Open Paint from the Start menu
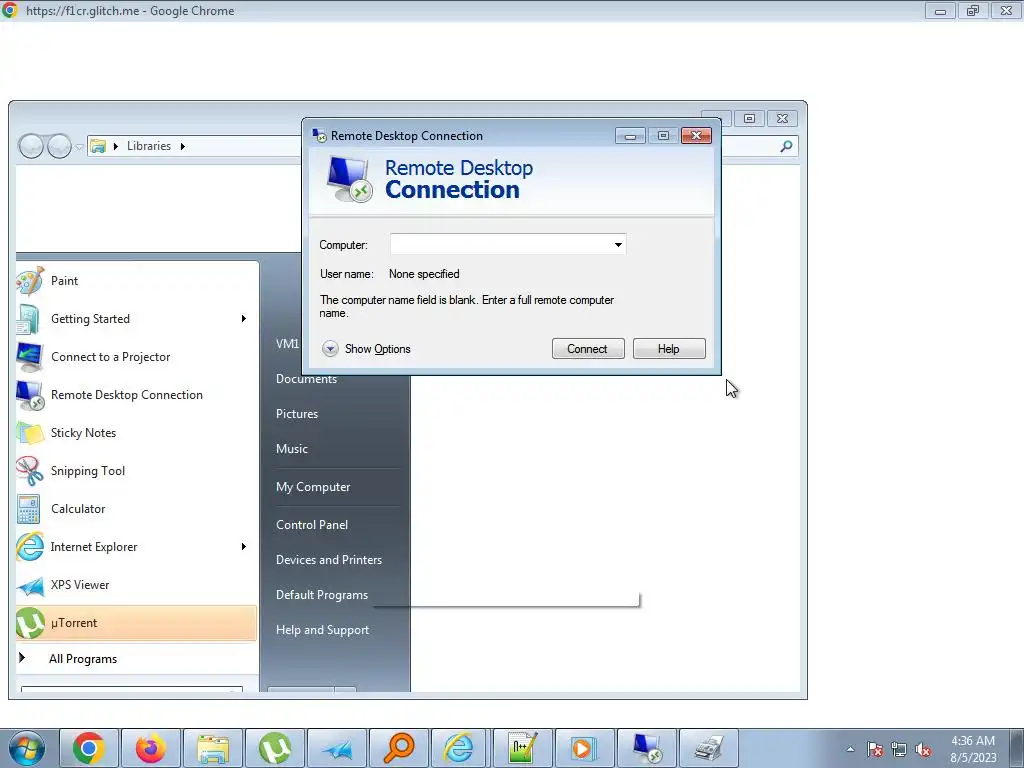The height and width of the screenshot is (768, 1024). tap(136, 281)
